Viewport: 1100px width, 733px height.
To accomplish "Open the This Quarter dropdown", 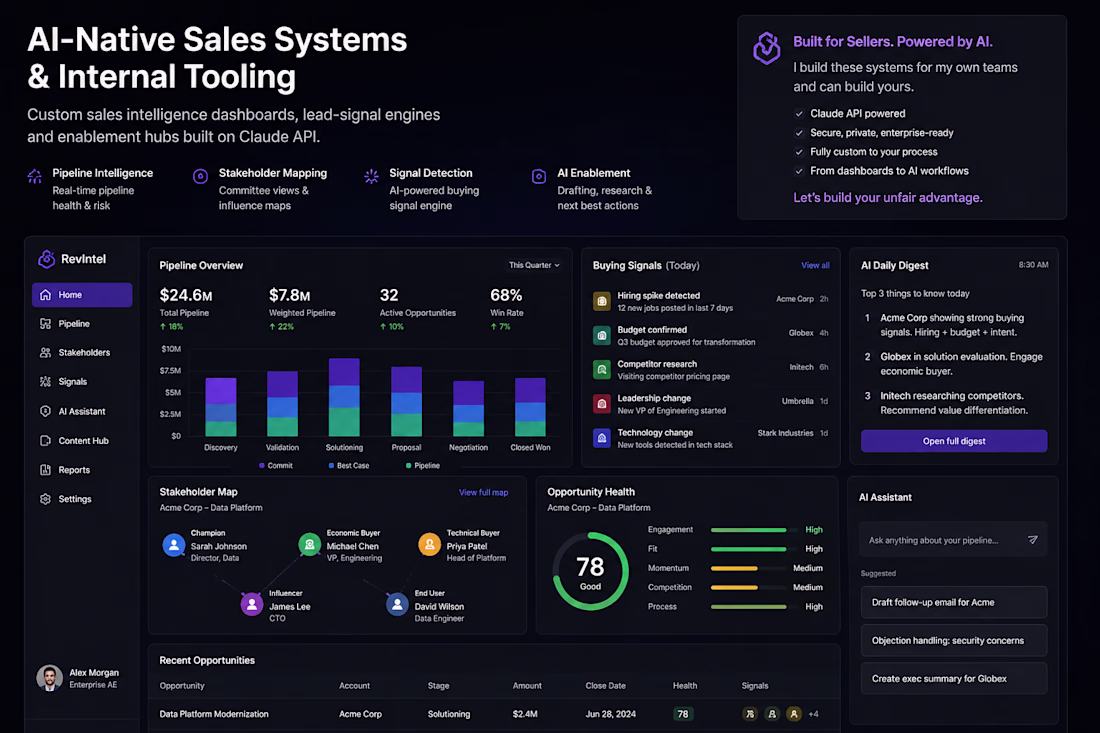I will (x=535, y=265).
